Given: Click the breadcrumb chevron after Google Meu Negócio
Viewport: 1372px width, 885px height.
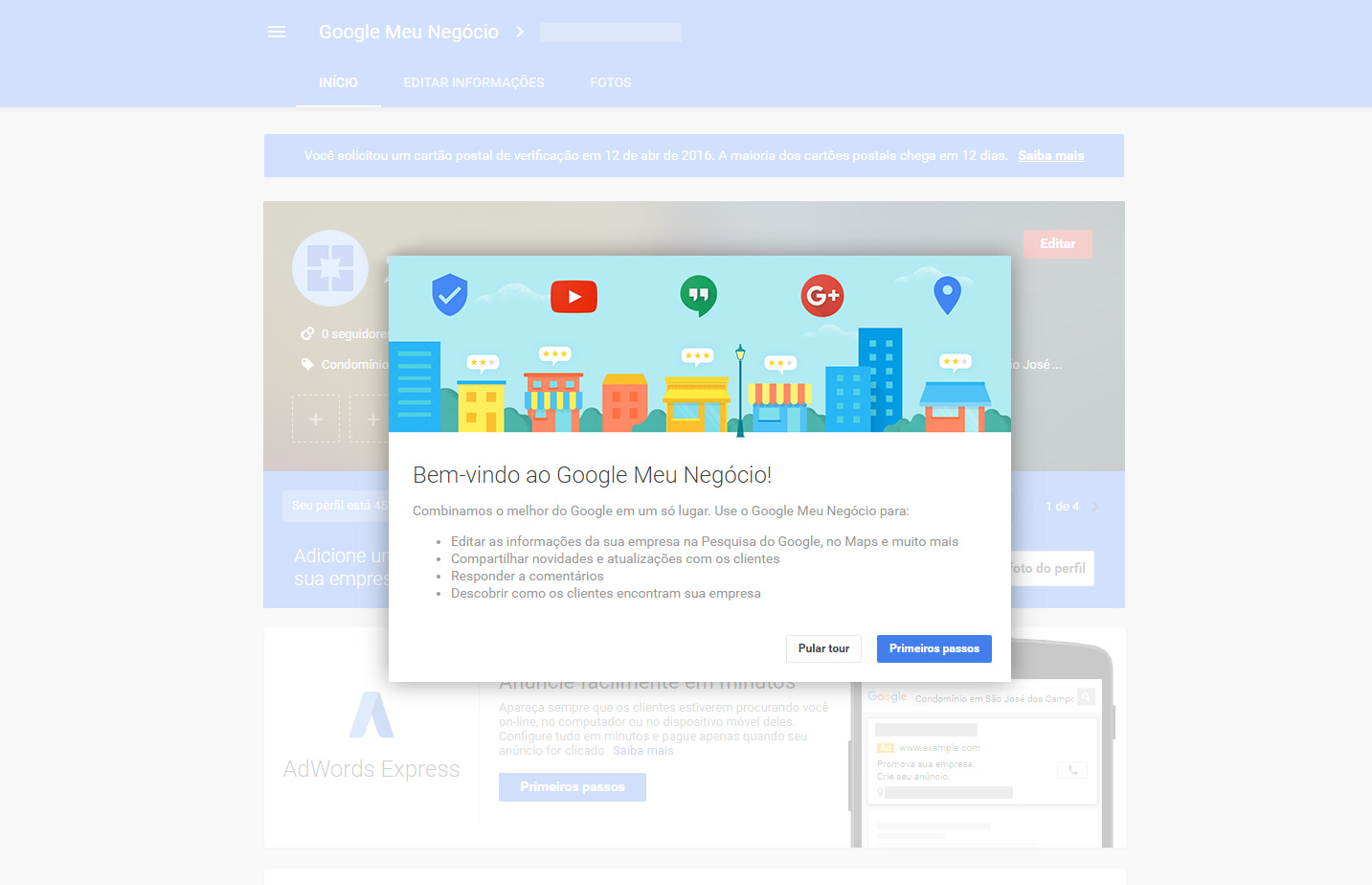Looking at the screenshot, I should [x=520, y=32].
